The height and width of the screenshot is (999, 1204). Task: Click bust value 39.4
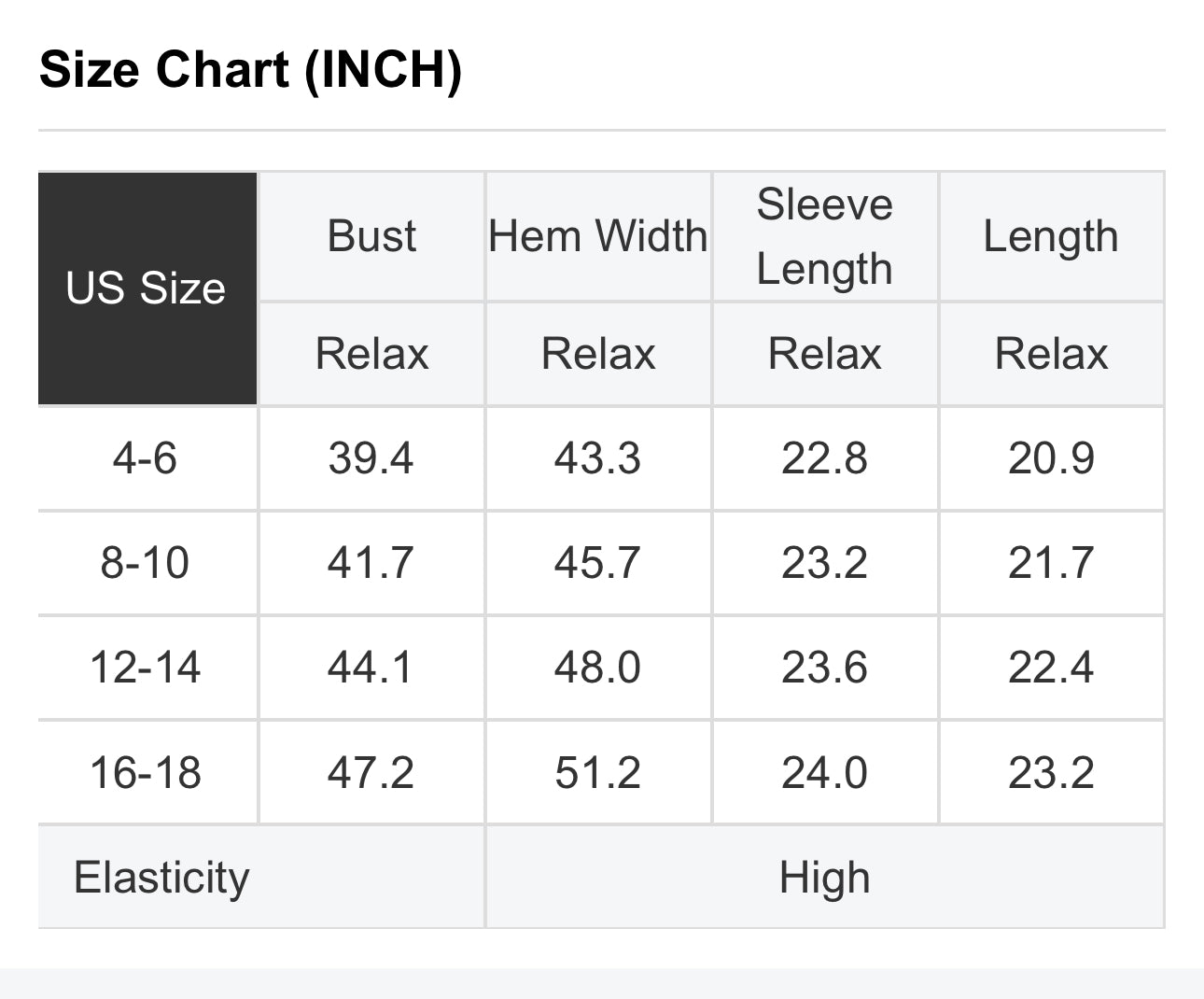click(x=371, y=458)
